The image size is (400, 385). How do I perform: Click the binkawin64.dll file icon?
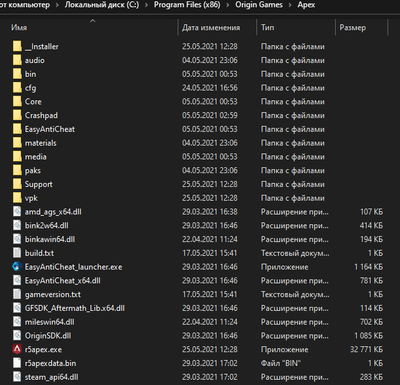(x=17, y=239)
